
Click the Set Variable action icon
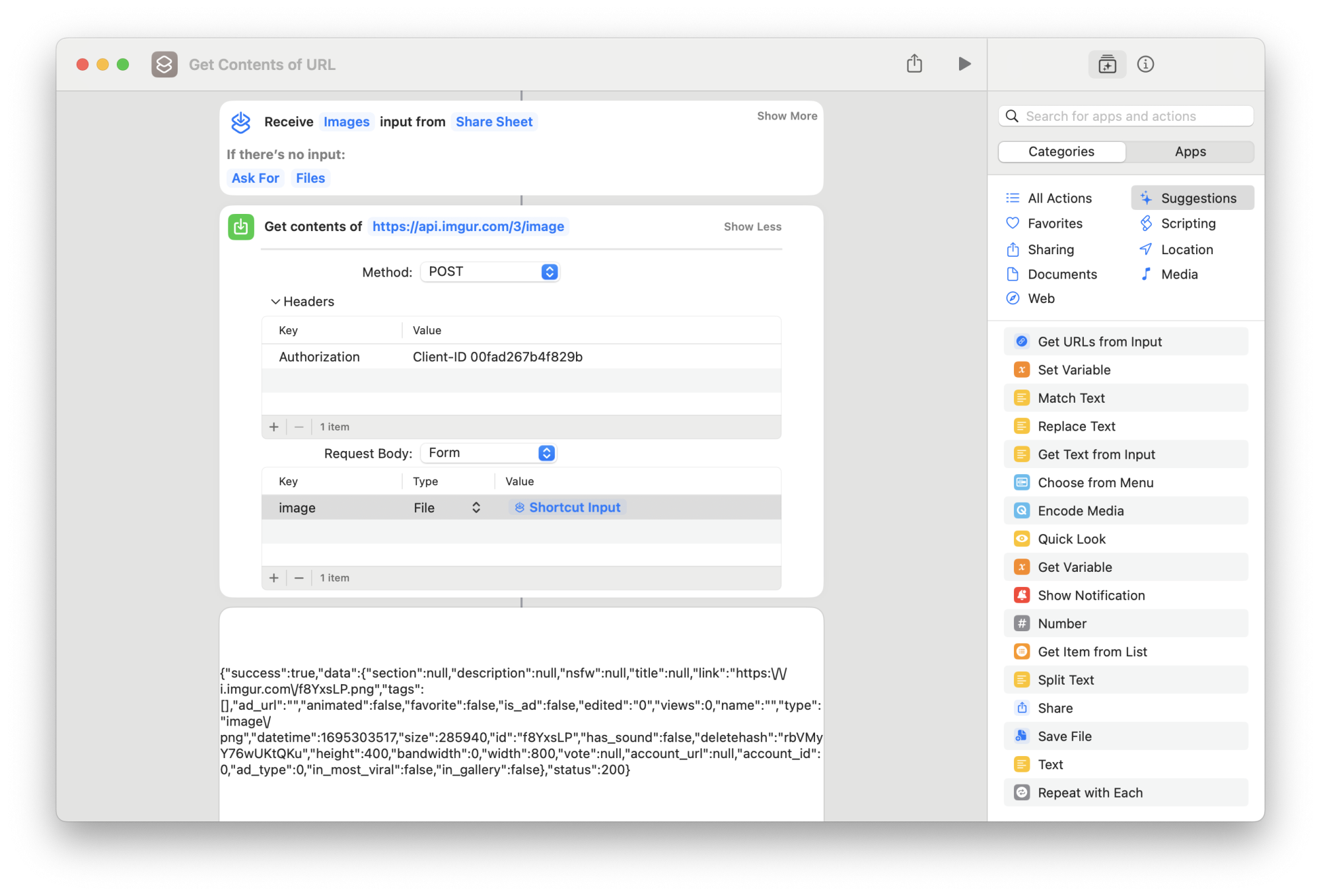pos(1021,370)
